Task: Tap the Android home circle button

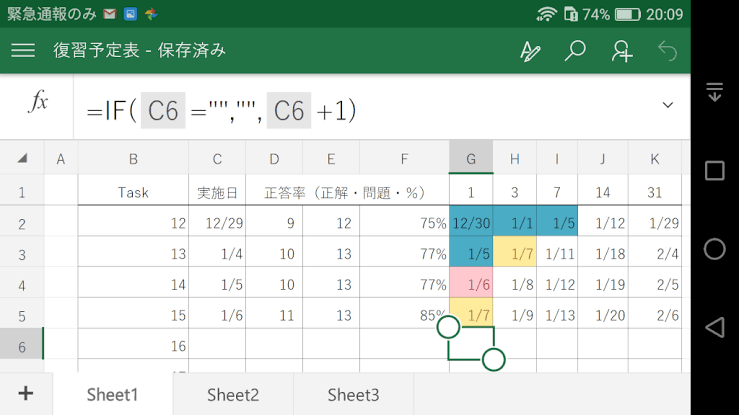Action: point(714,249)
